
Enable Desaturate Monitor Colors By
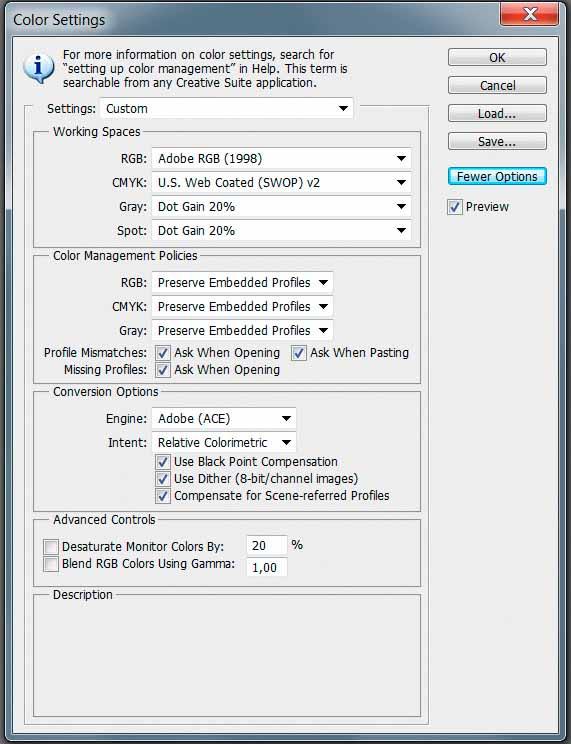pyautogui.click(x=51, y=547)
